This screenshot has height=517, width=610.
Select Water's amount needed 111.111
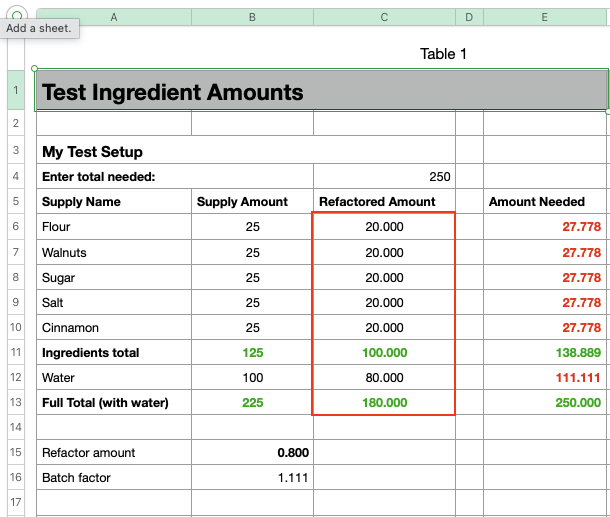[x=545, y=377]
